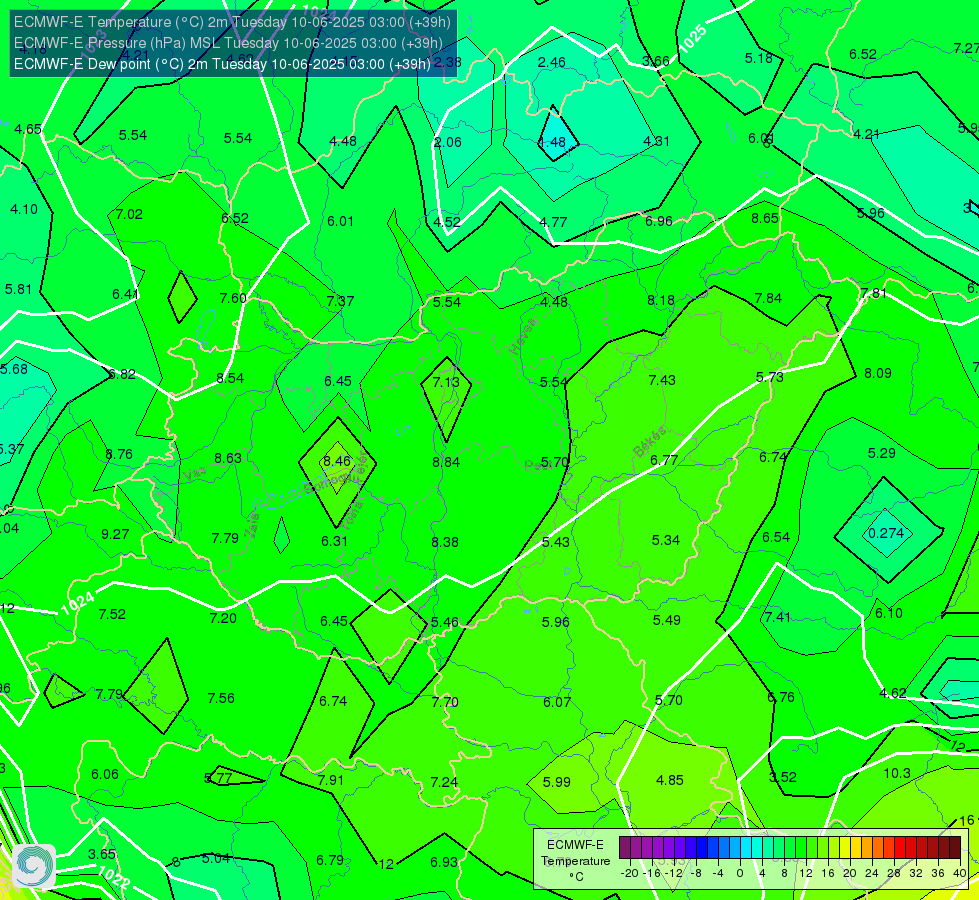Screen dimensions: 979x900
Task: Click the 7.13 dew point value
Action: click(446, 382)
